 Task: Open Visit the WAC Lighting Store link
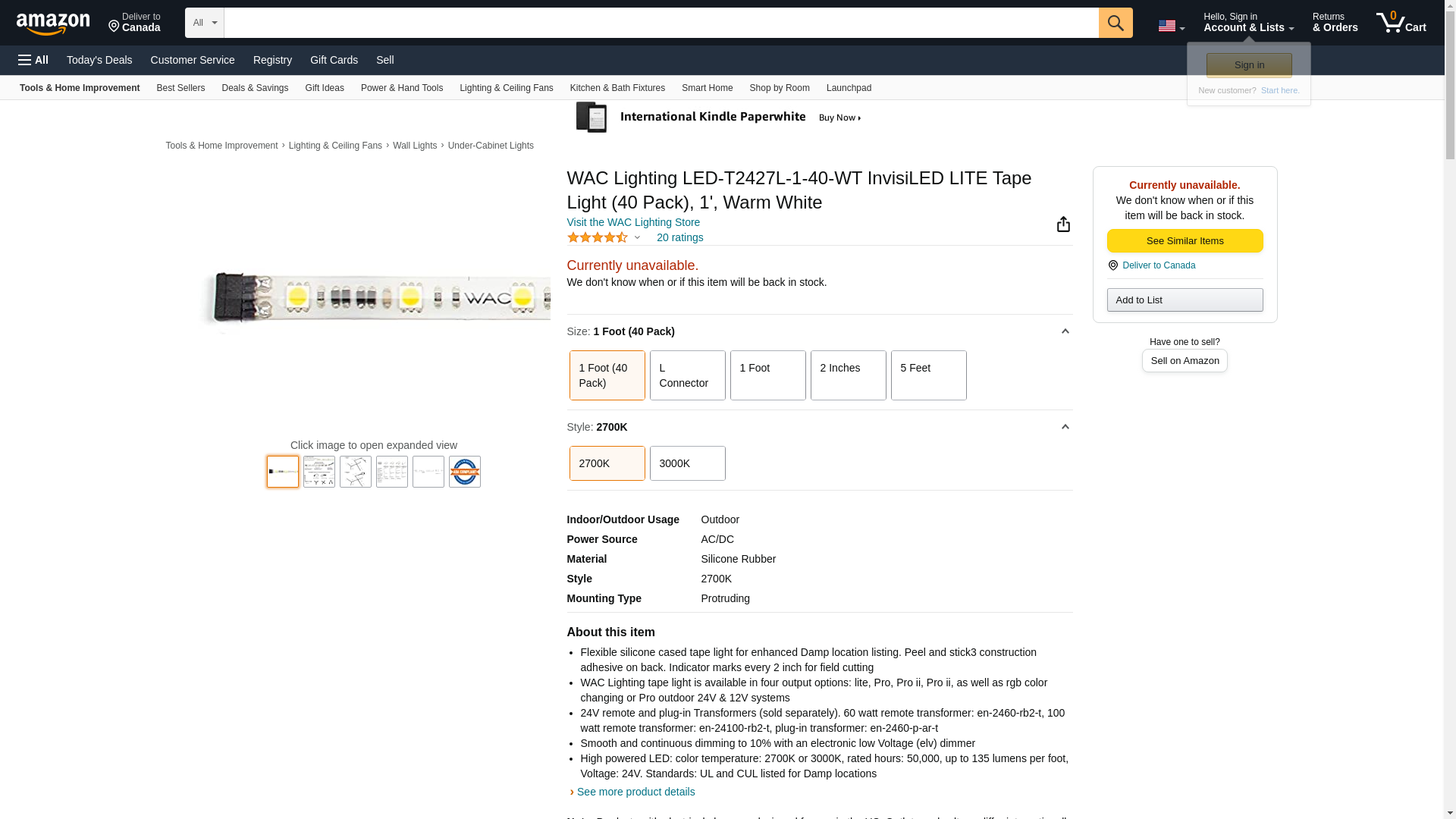click(633, 222)
